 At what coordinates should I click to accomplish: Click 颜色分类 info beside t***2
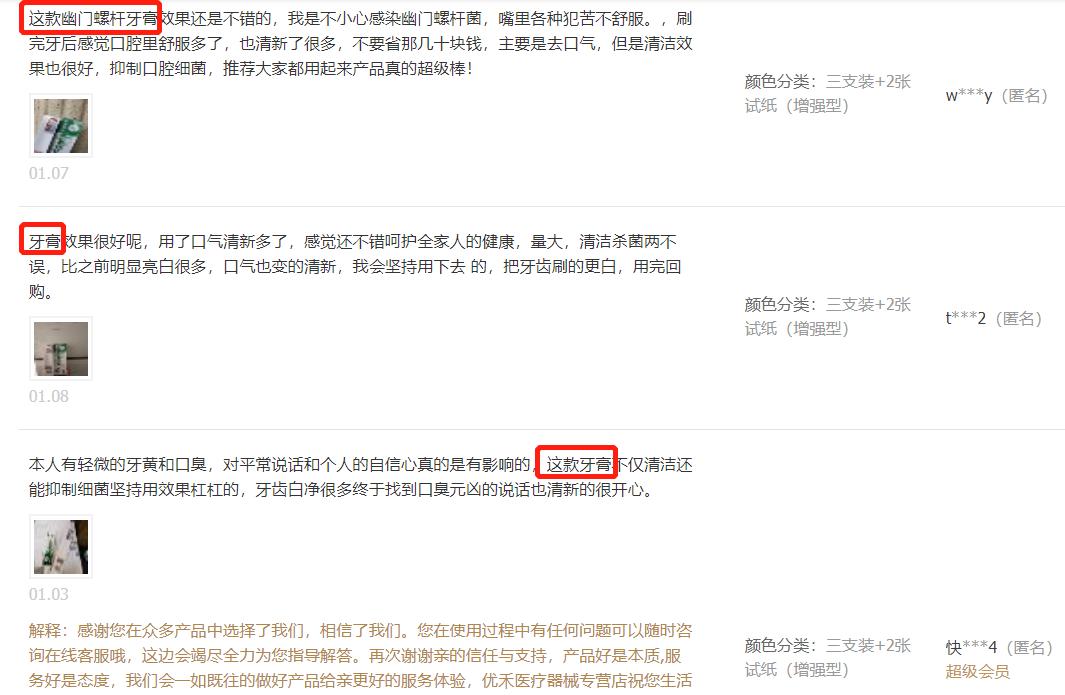click(x=827, y=317)
